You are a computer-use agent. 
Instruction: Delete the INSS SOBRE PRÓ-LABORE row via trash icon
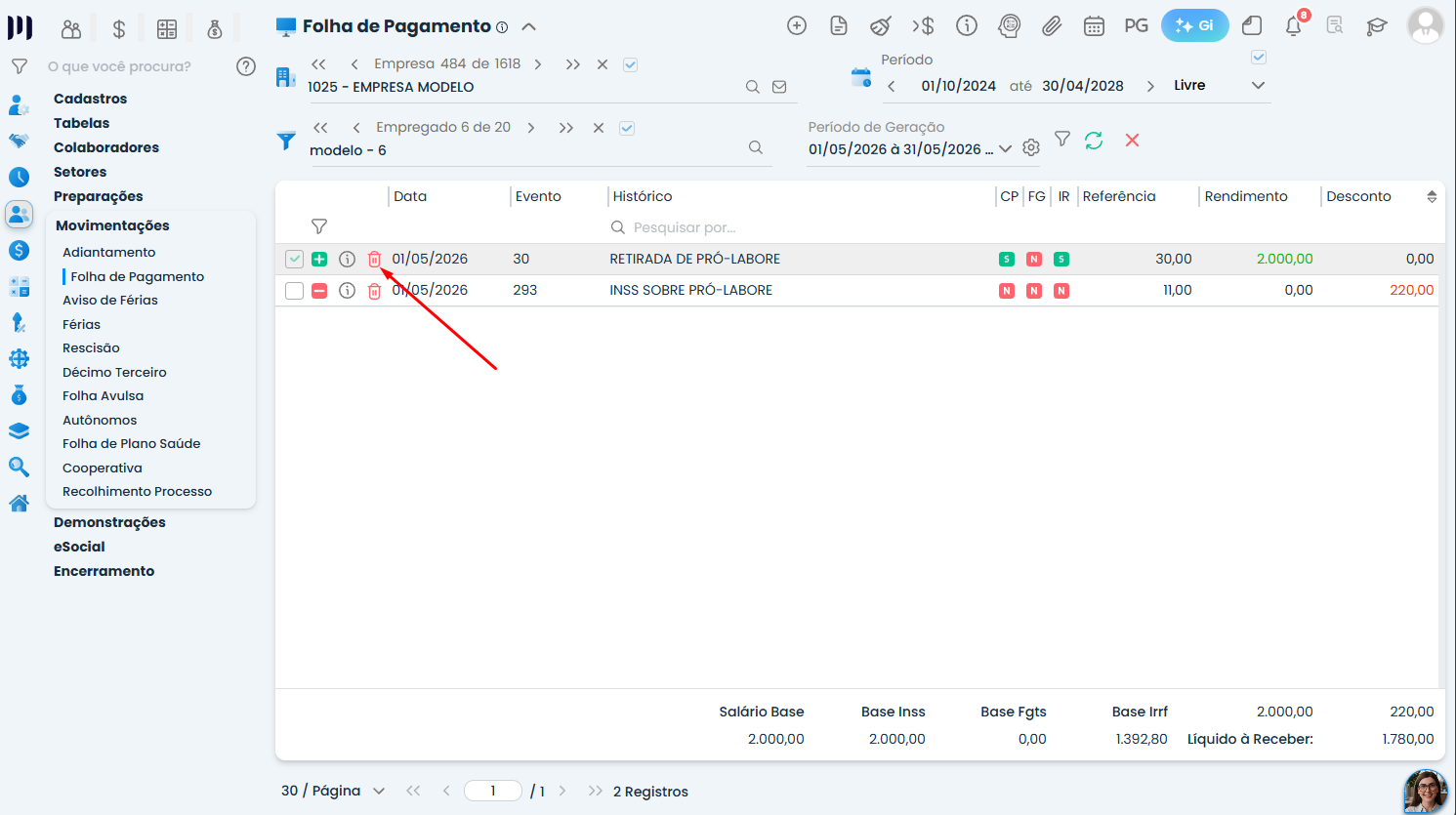tap(374, 291)
